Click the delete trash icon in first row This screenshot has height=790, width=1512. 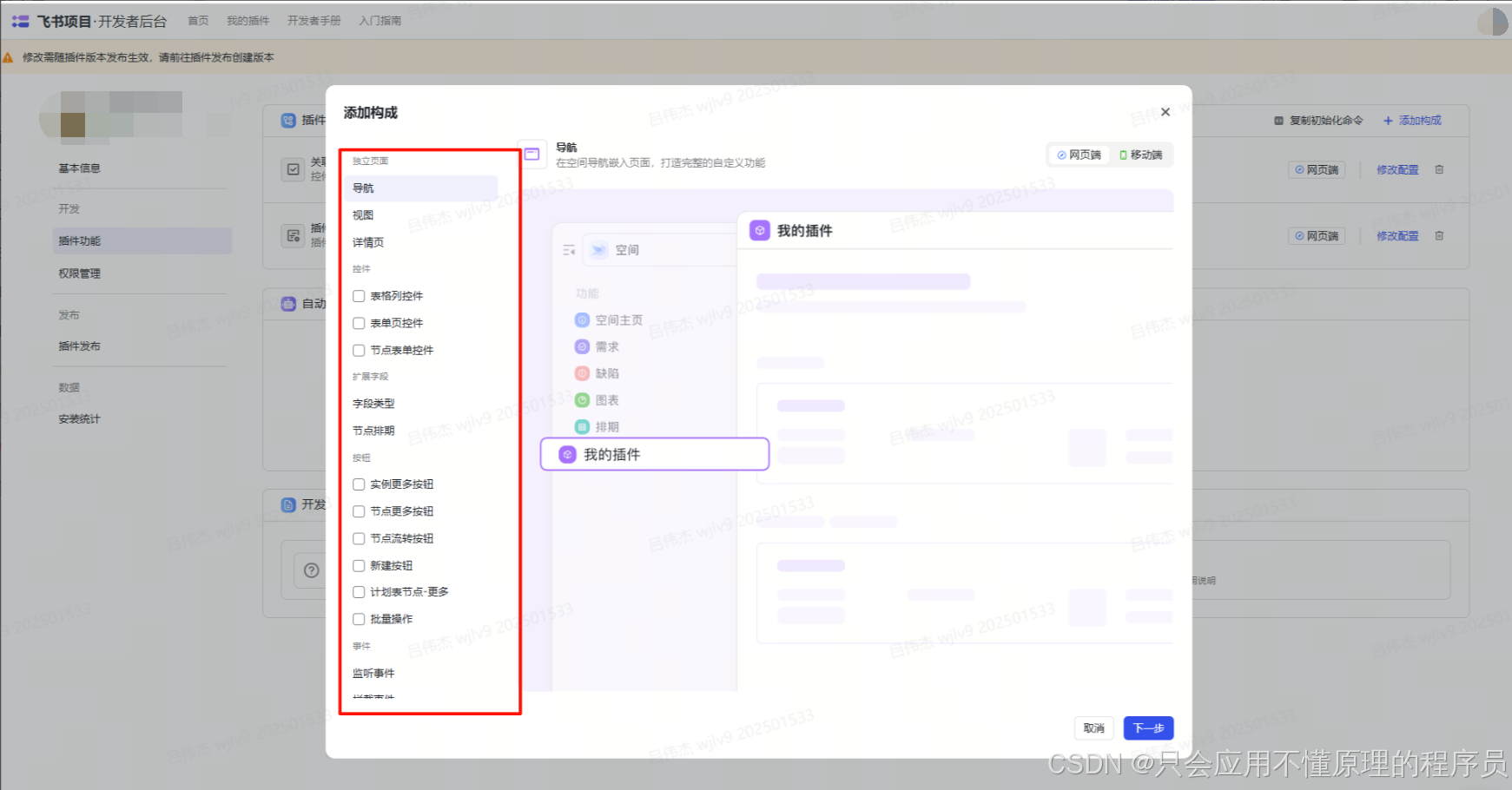click(x=1439, y=169)
